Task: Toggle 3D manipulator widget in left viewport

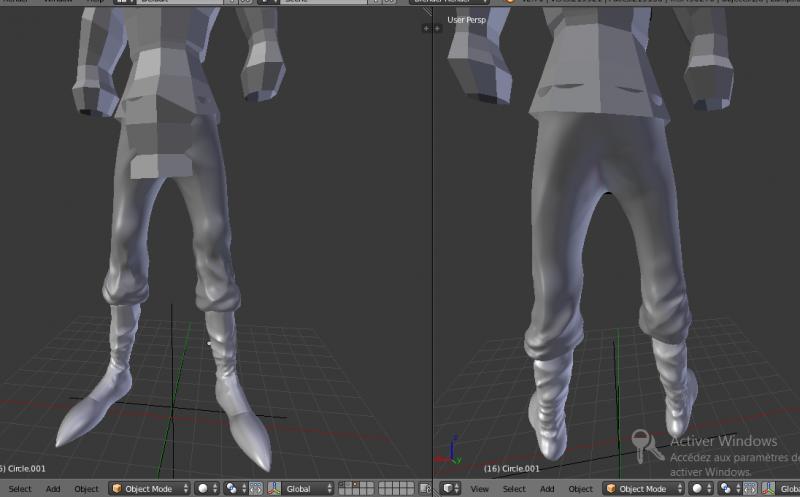Action: (274, 489)
